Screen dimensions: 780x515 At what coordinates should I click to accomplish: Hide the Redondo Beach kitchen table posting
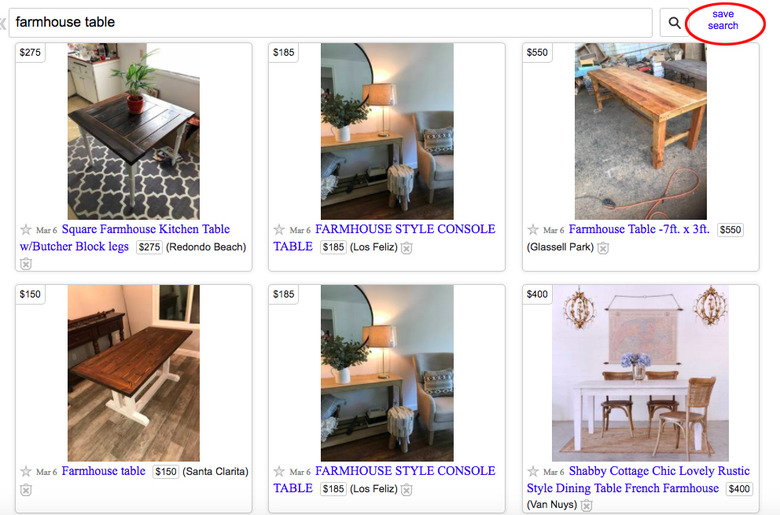(x=26, y=264)
